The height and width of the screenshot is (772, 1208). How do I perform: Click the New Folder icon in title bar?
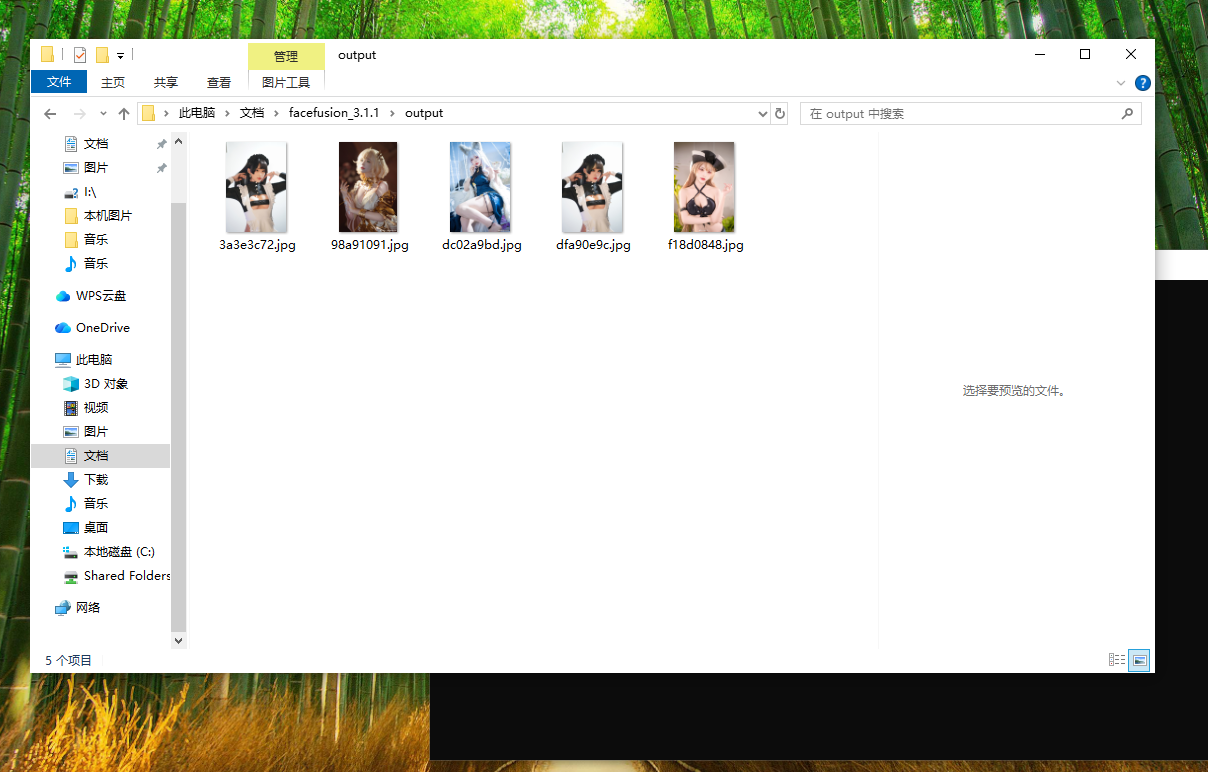point(102,55)
